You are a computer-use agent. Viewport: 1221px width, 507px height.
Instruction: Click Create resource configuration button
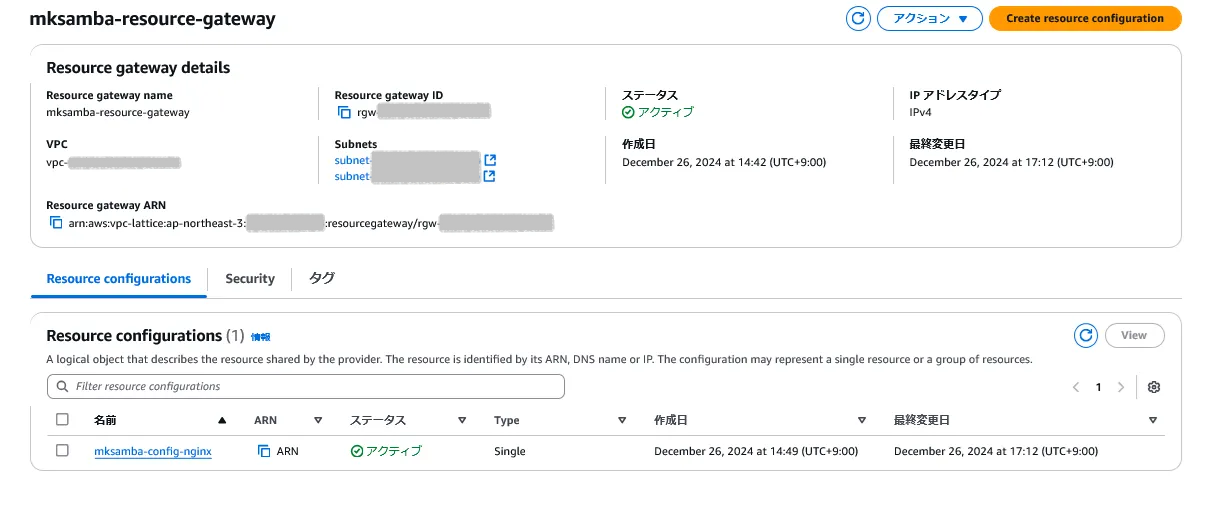point(1084,18)
